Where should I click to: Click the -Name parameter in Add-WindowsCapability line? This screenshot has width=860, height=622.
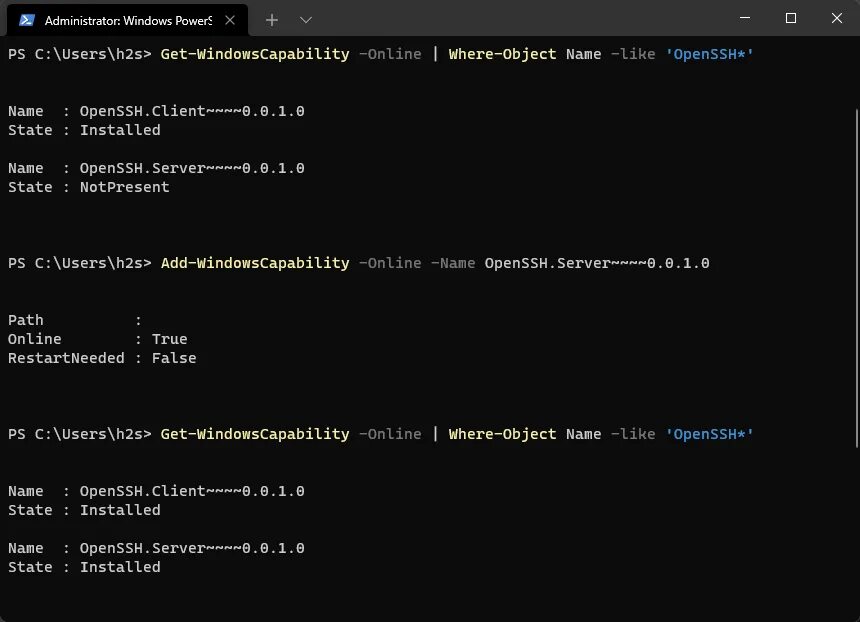click(x=453, y=263)
